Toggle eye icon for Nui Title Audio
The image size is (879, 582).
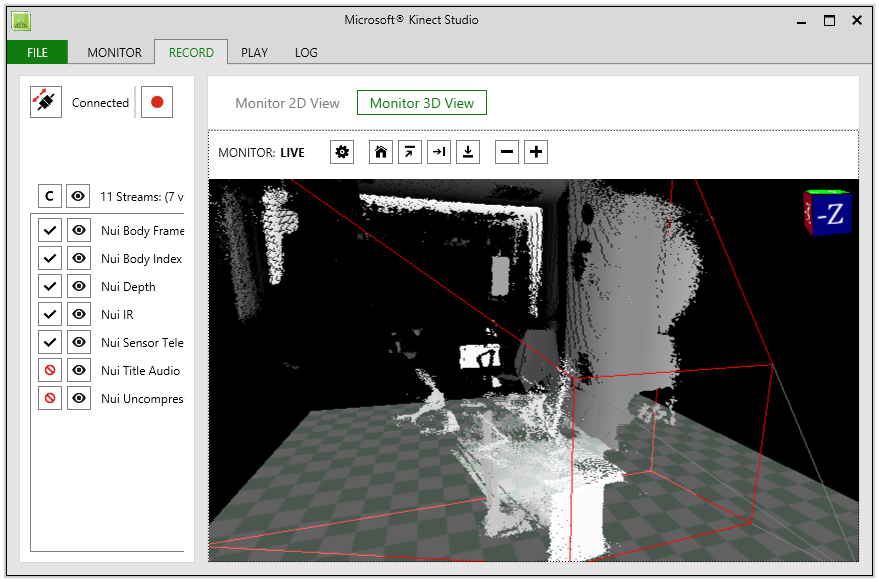pos(79,371)
